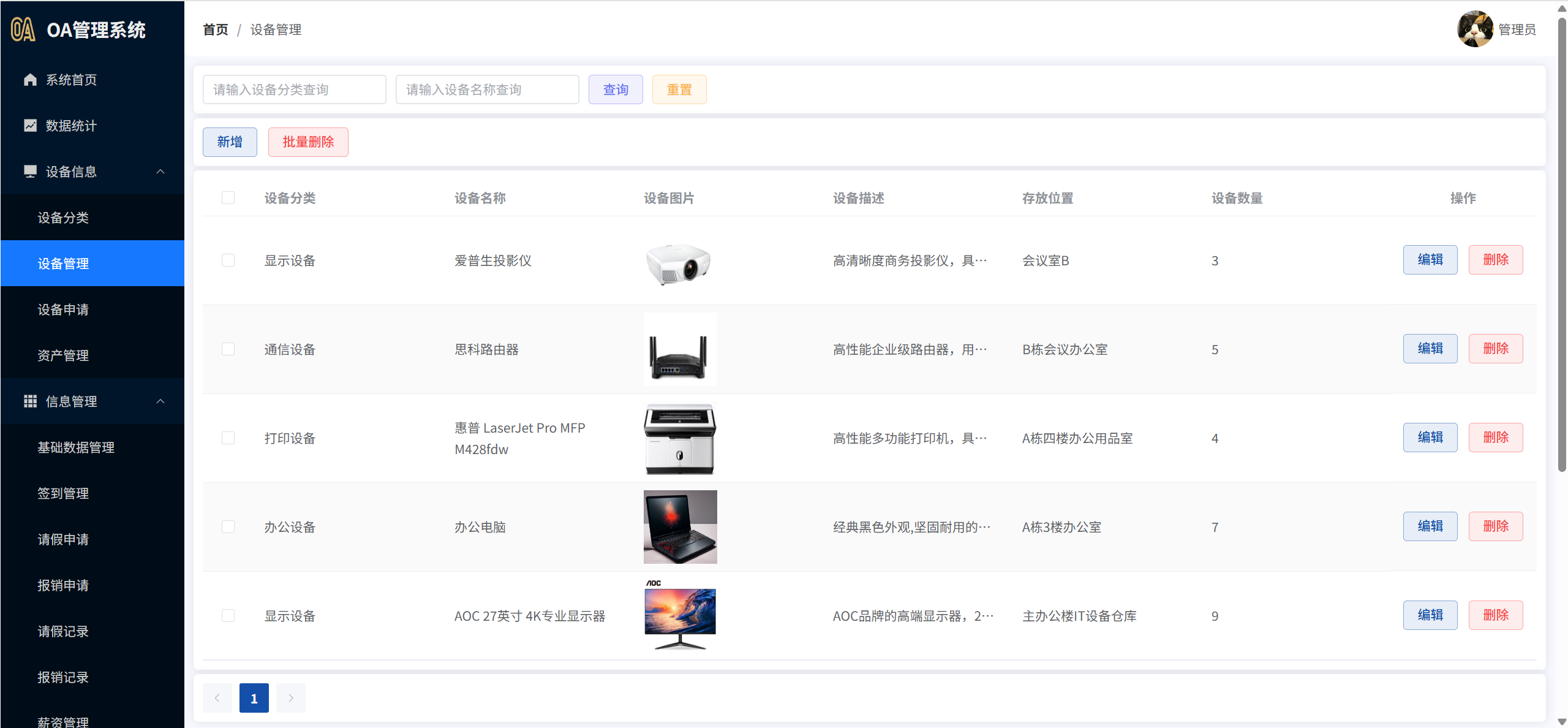Image resolution: width=1568 pixels, height=728 pixels.
Task: Go to the next page arrow
Action: coord(291,698)
